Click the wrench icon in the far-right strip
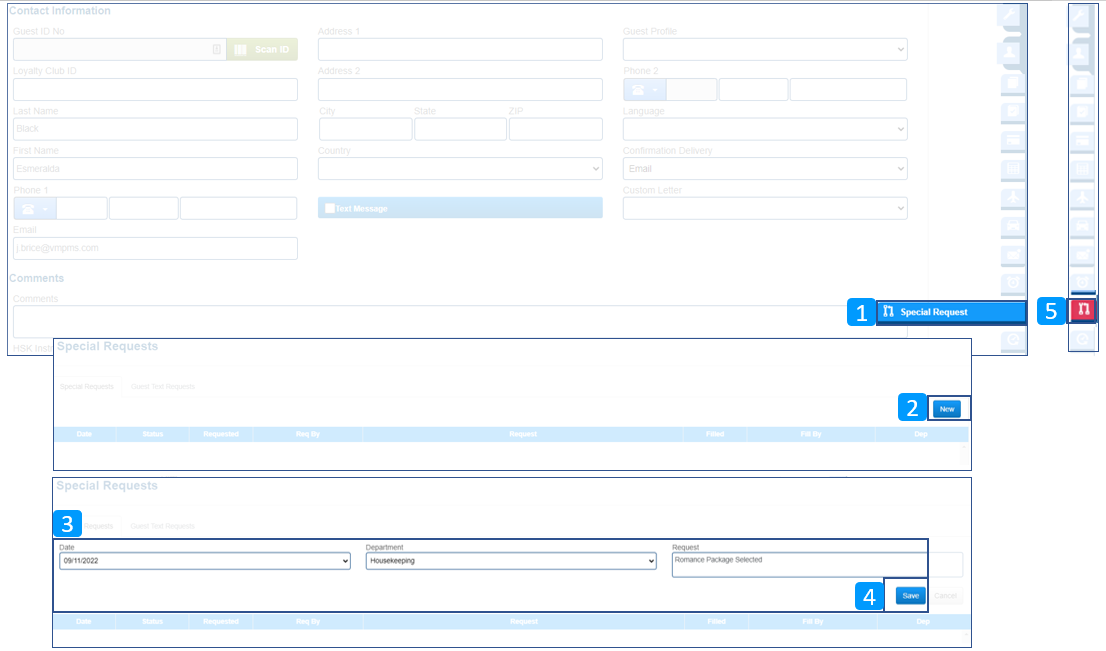 point(1083,17)
